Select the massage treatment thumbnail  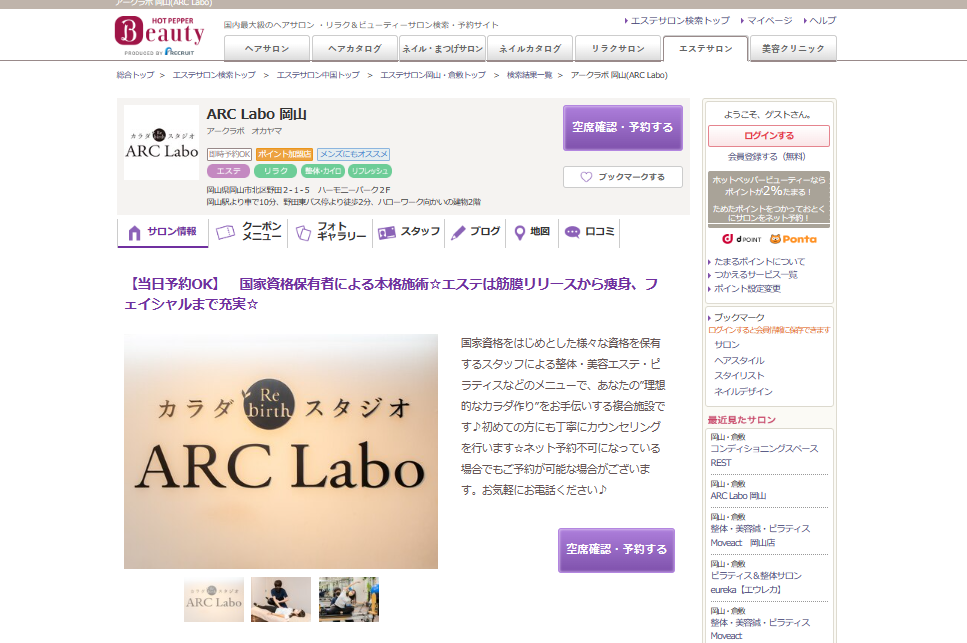pos(281,599)
